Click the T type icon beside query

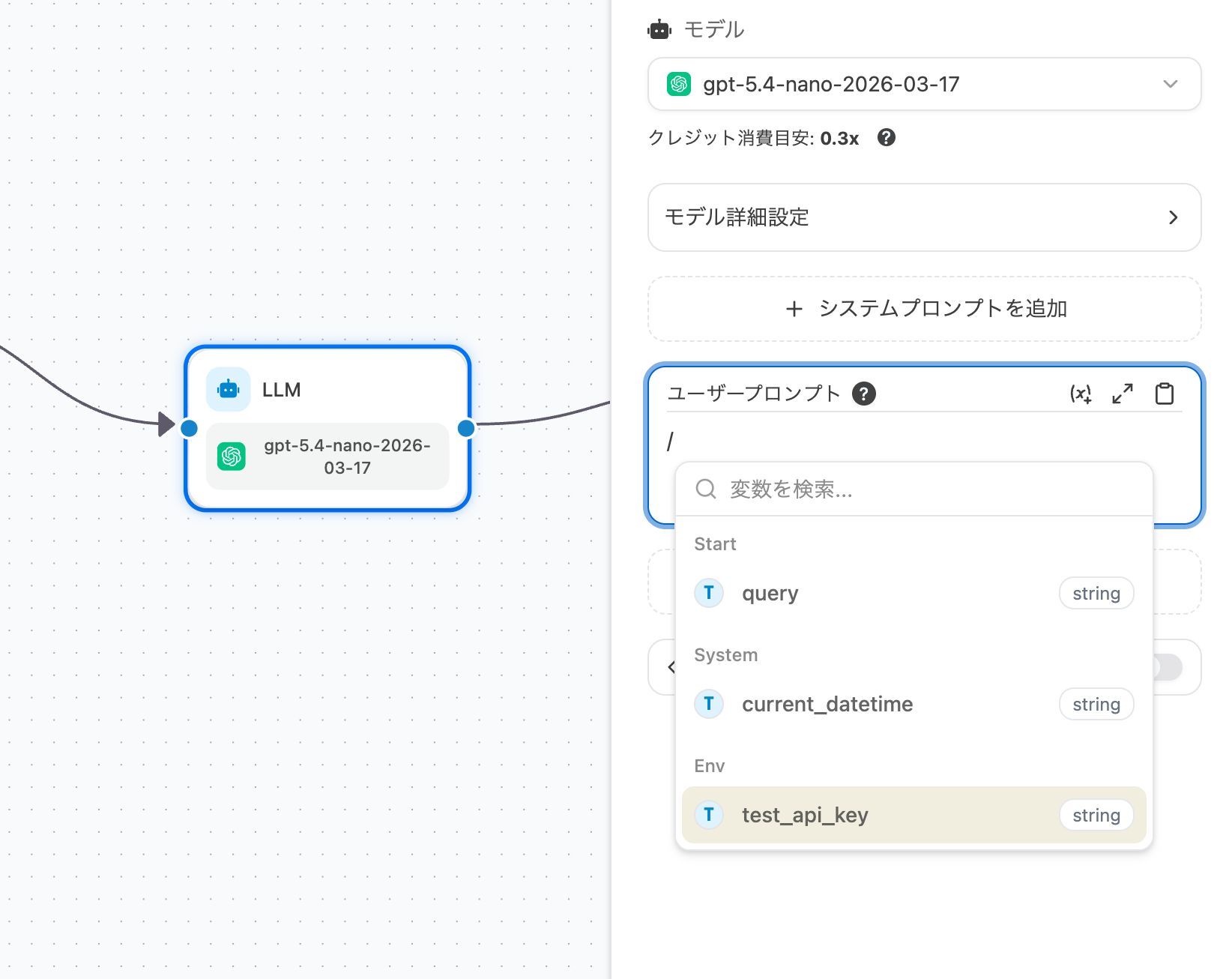(709, 593)
